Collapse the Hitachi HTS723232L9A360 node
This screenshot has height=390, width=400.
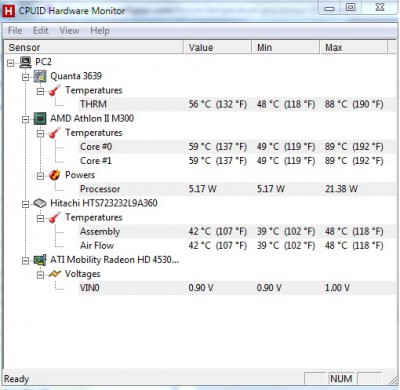click(25, 204)
